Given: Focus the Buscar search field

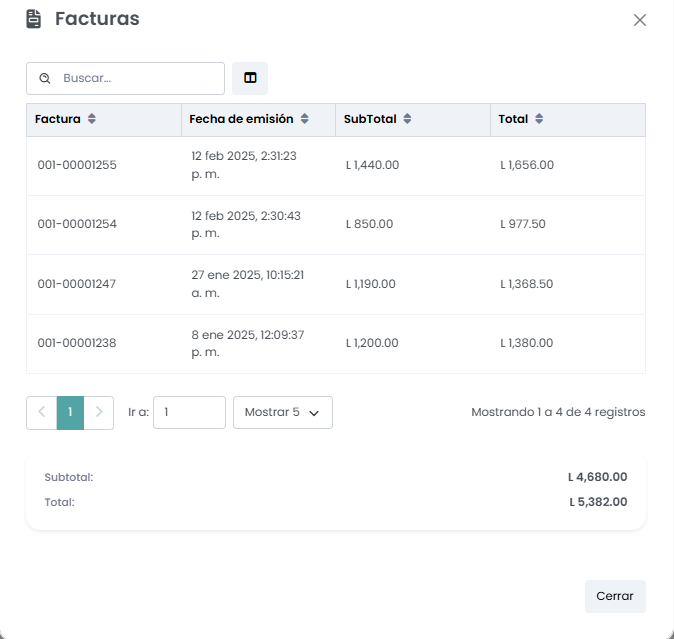Looking at the screenshot, I should click(138, 78).
